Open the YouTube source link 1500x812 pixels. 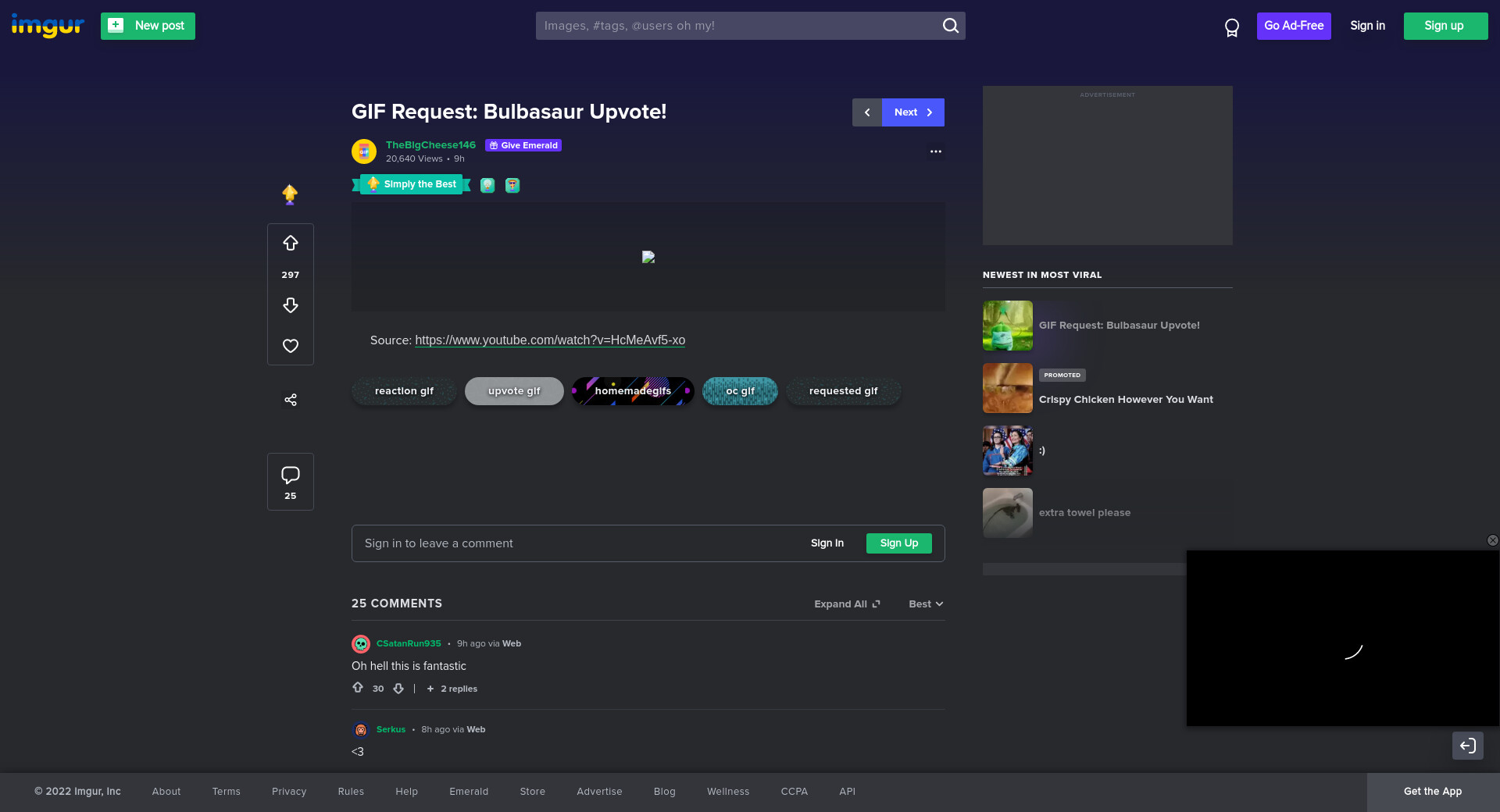tap(550, 340)
